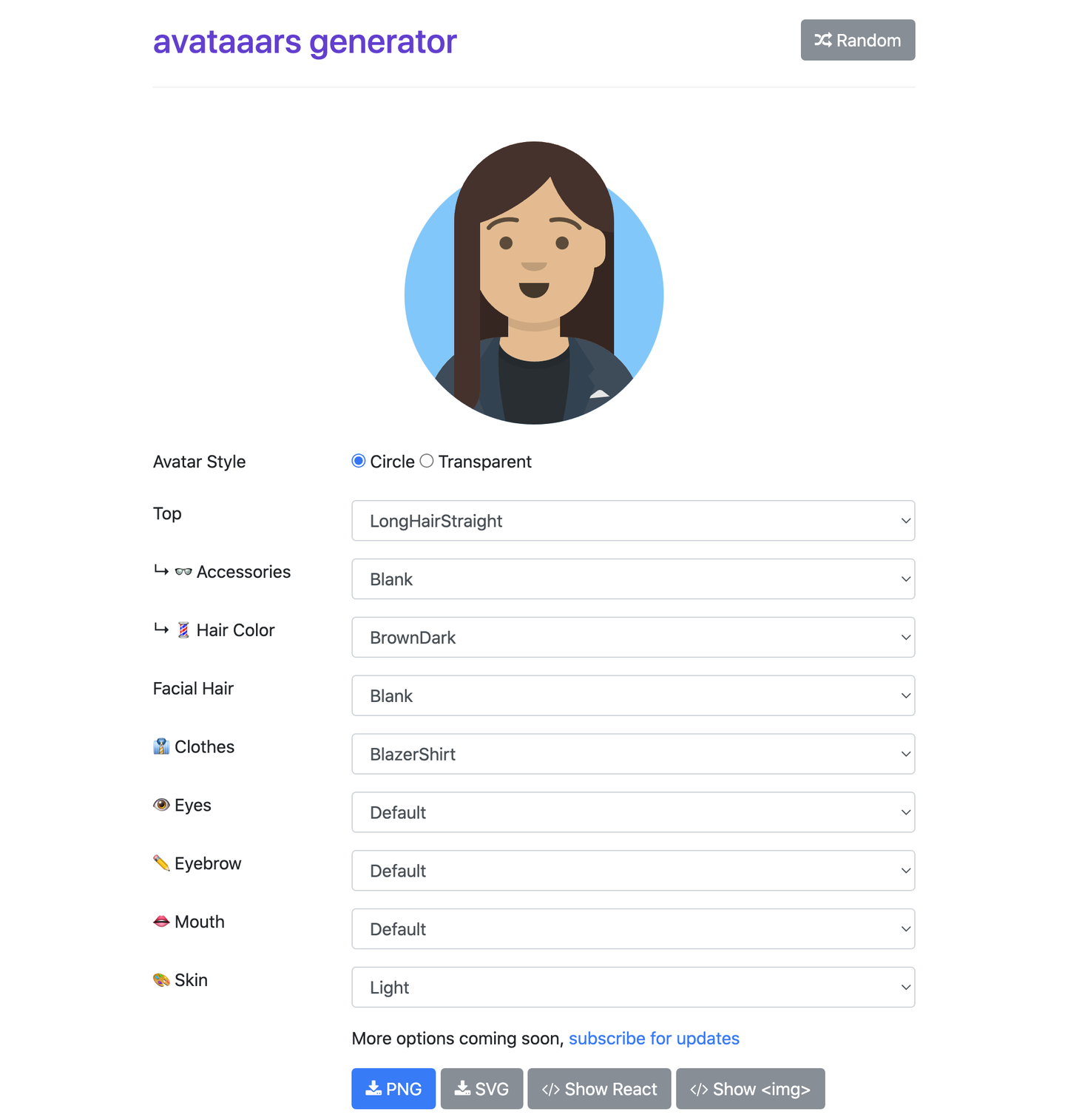Open the Top dropdown showing LongHairStraight
The image size is (1065, 1120).
(x=633, y=521)
